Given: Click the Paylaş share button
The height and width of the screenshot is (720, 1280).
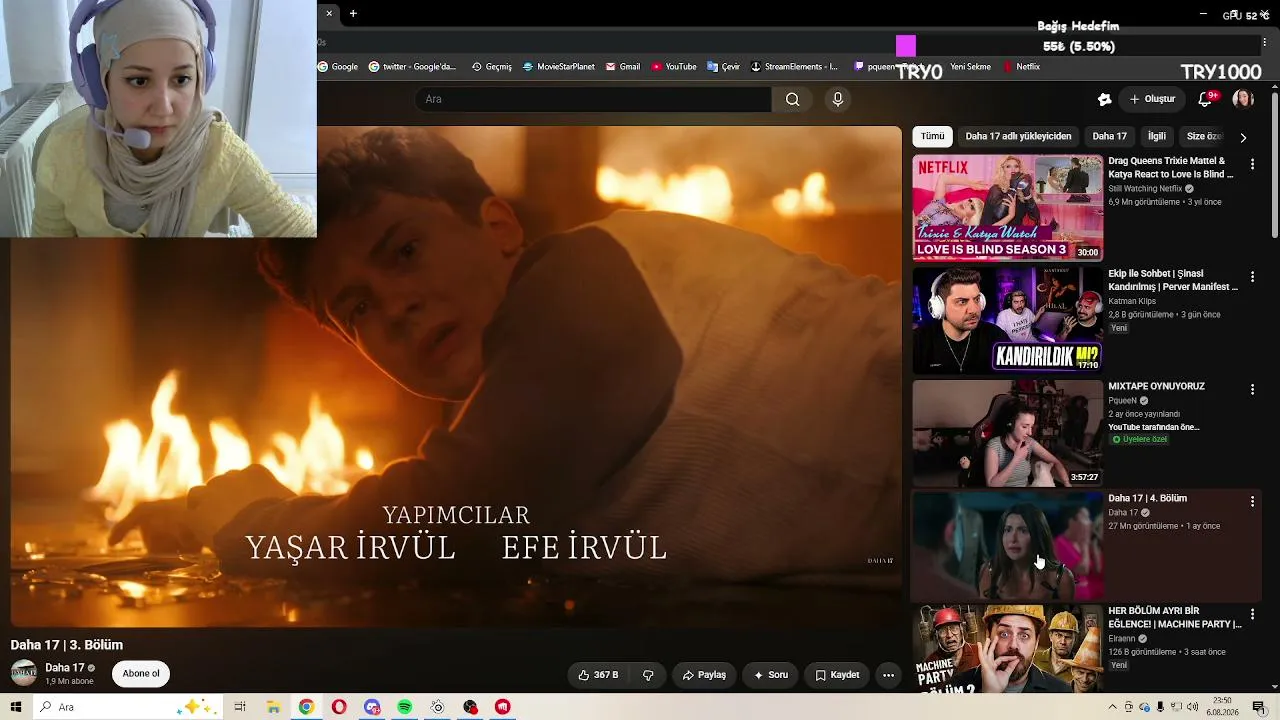Looking at the screenshot, I should (704, 675).
